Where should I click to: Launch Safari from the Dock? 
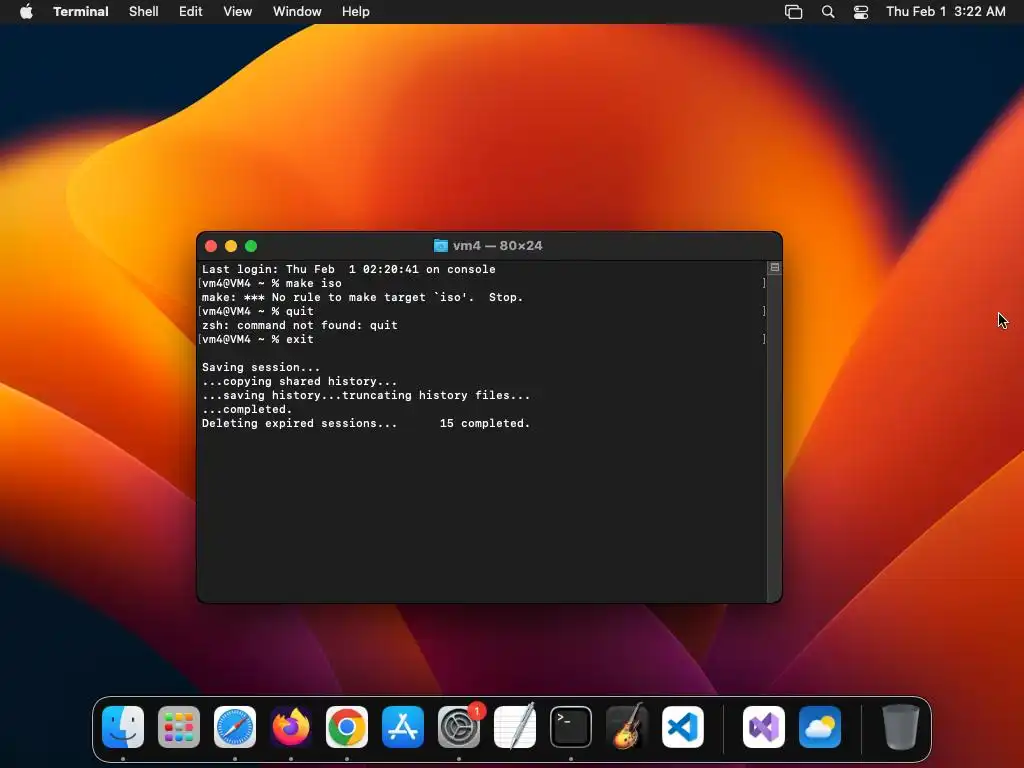[x=235, y=727]
